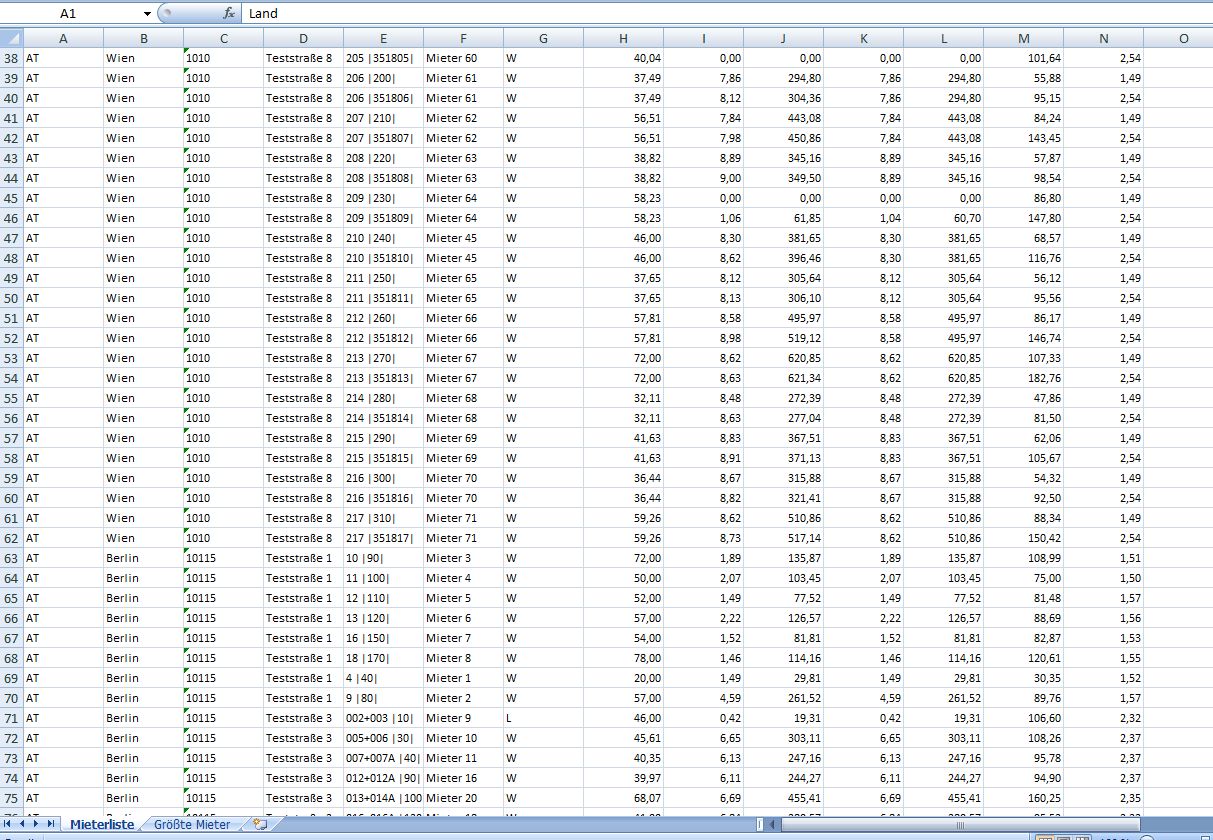The height and width of the screenshot is (840, 1213).
Task: Click cell 321,41 in row 60
Action: coord(783,498)
